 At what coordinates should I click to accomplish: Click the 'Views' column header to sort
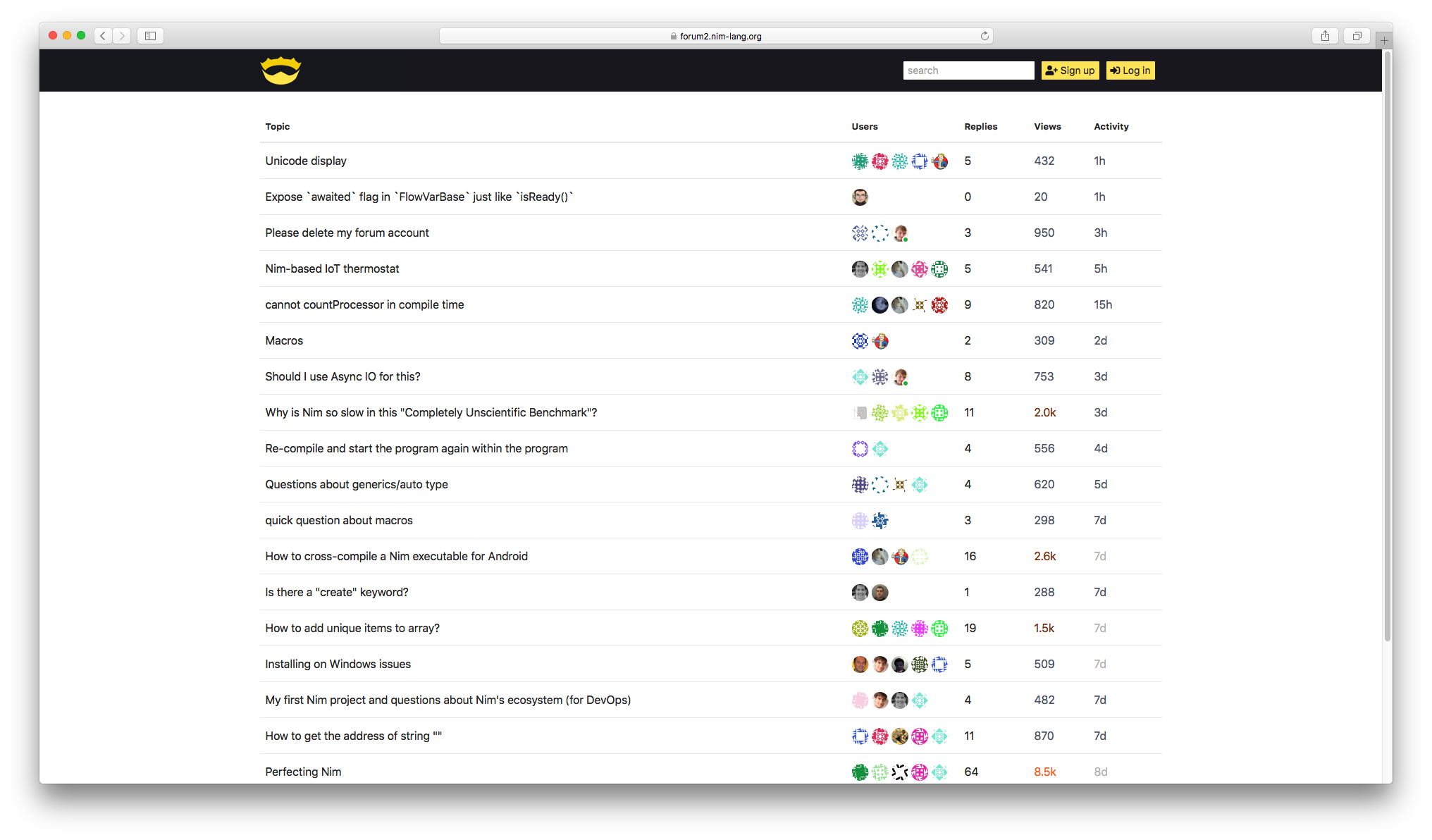coord(1048,127)
